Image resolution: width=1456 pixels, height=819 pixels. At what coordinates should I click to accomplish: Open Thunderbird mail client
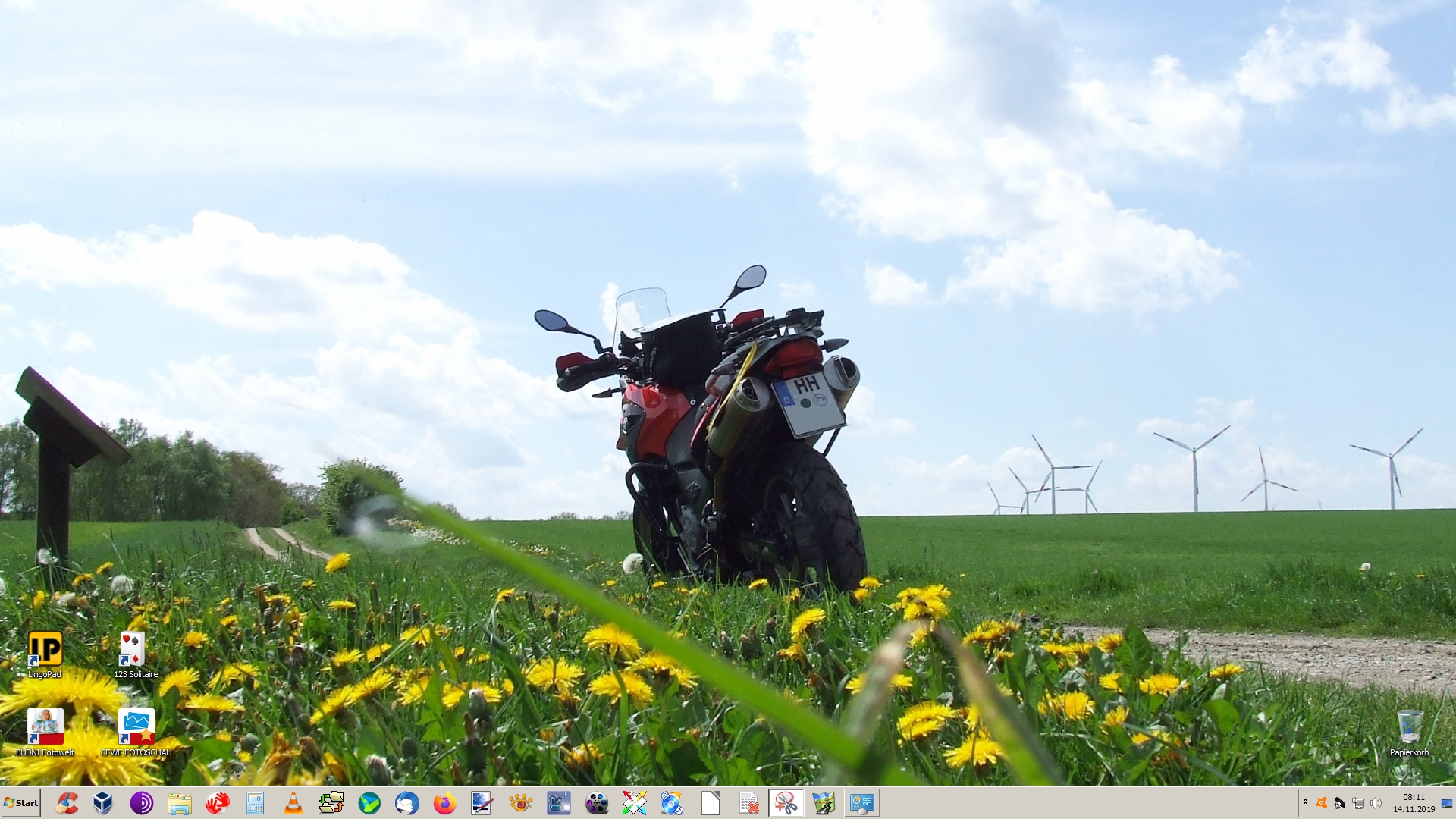pyautogui.click(x=406, y=803)
